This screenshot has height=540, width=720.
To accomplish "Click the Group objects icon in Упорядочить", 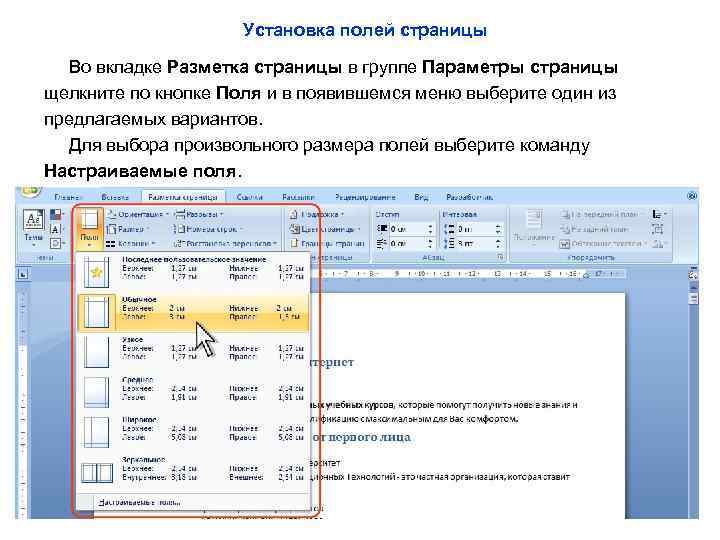I will pos(658,229).
